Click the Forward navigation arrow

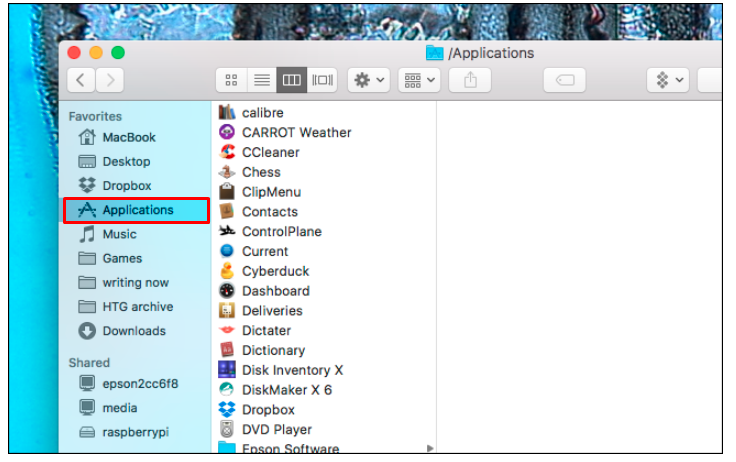pyautogui.click(x=110, y=80)
